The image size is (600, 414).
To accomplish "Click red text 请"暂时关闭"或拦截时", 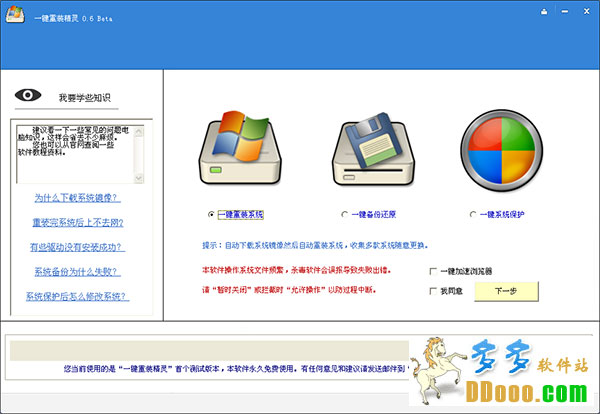I will pyautogui.click(x=289, y=290).
